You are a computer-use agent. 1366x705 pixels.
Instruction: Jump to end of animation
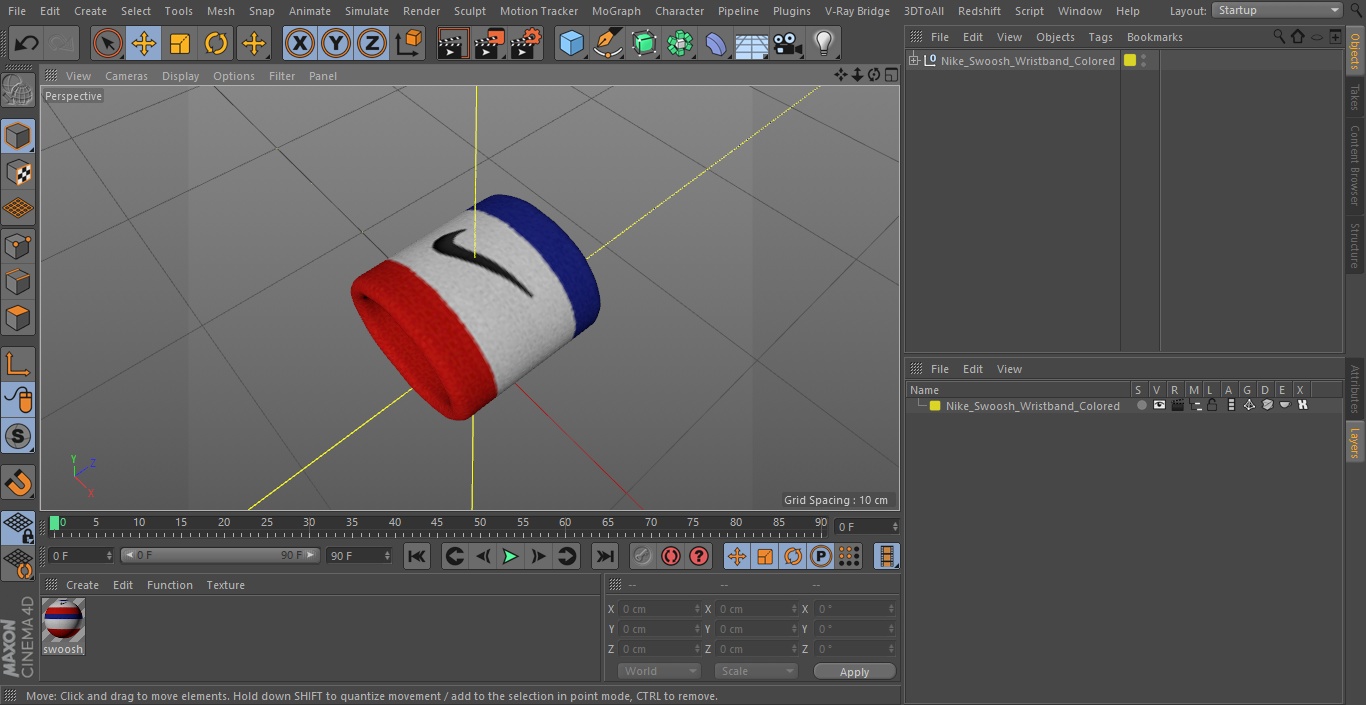click(605, 556)
